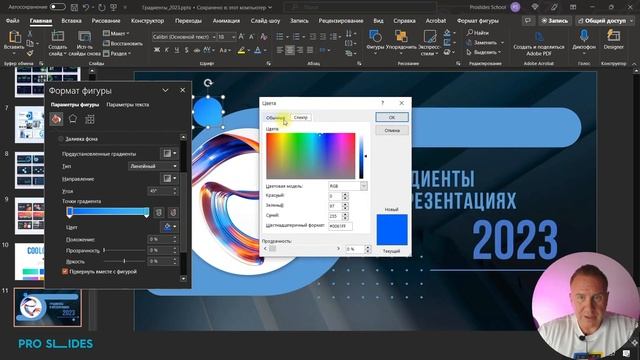Viewport: 640px width, 360px height.
Task: Open the gradient Тип Линейный dropdown
Action: 153,166
